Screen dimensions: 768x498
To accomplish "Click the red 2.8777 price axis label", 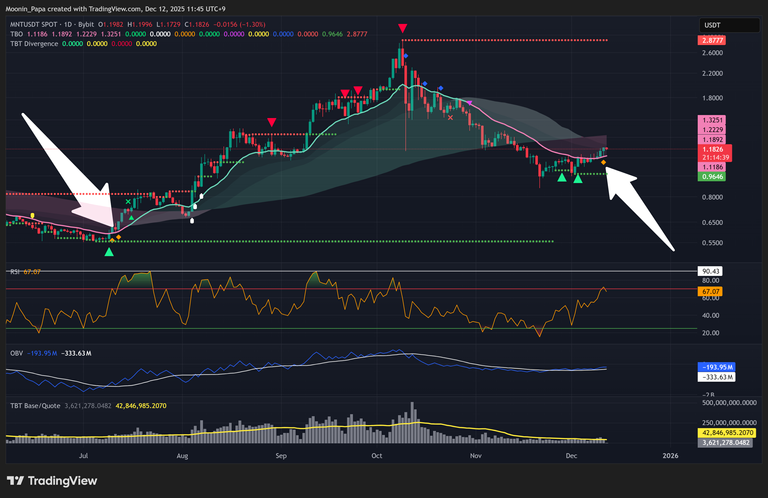I will (712, 40).
